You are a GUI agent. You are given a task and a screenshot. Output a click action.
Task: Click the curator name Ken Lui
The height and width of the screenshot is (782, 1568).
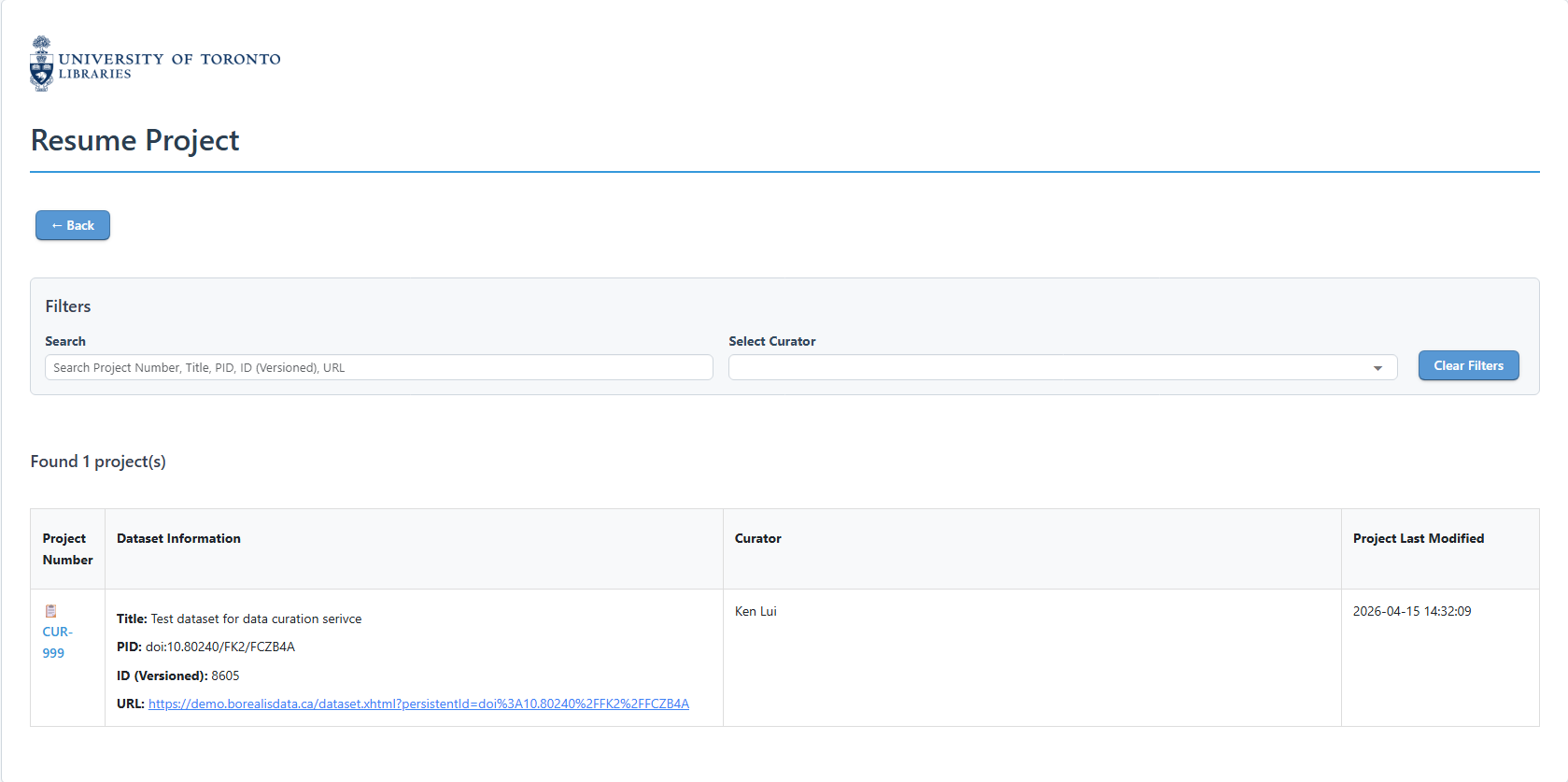756,611
